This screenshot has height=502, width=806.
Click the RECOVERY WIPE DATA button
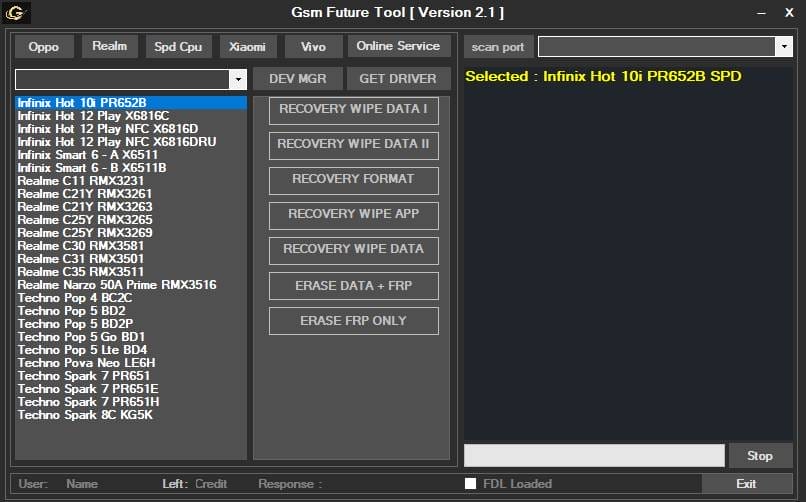(x=354, y=250)
